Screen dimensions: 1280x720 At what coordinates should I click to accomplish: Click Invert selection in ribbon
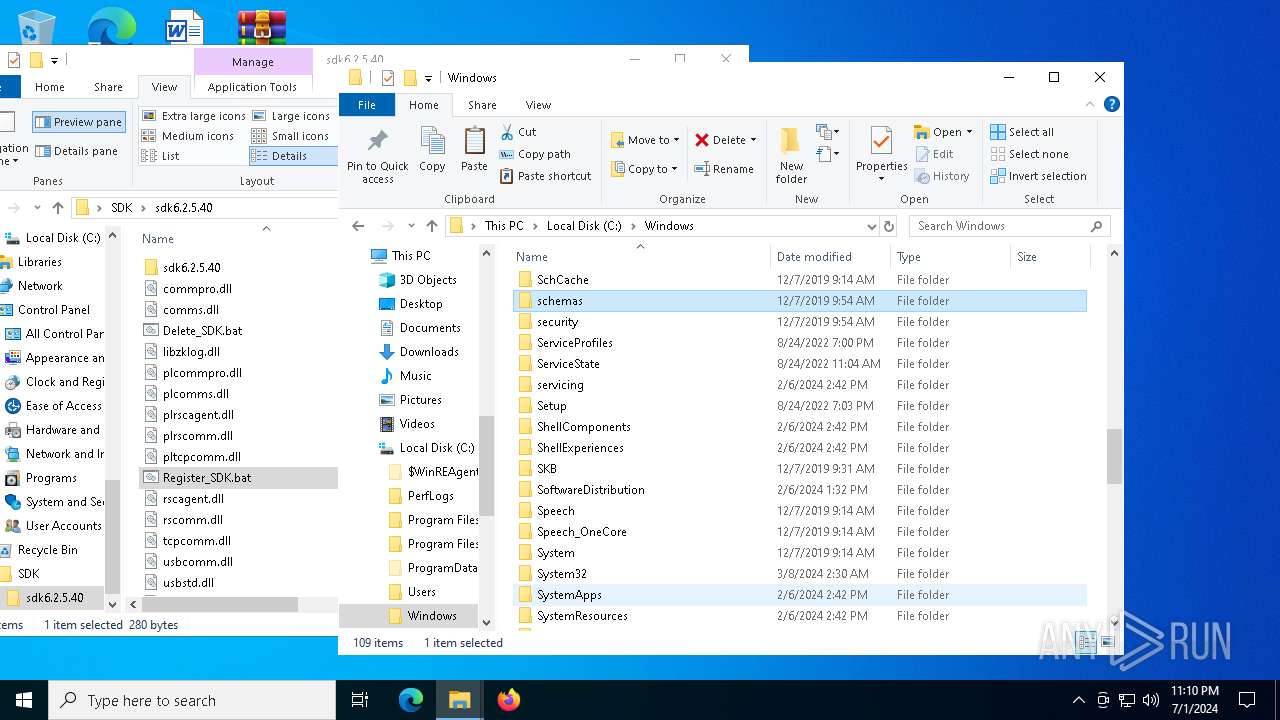1038,176
